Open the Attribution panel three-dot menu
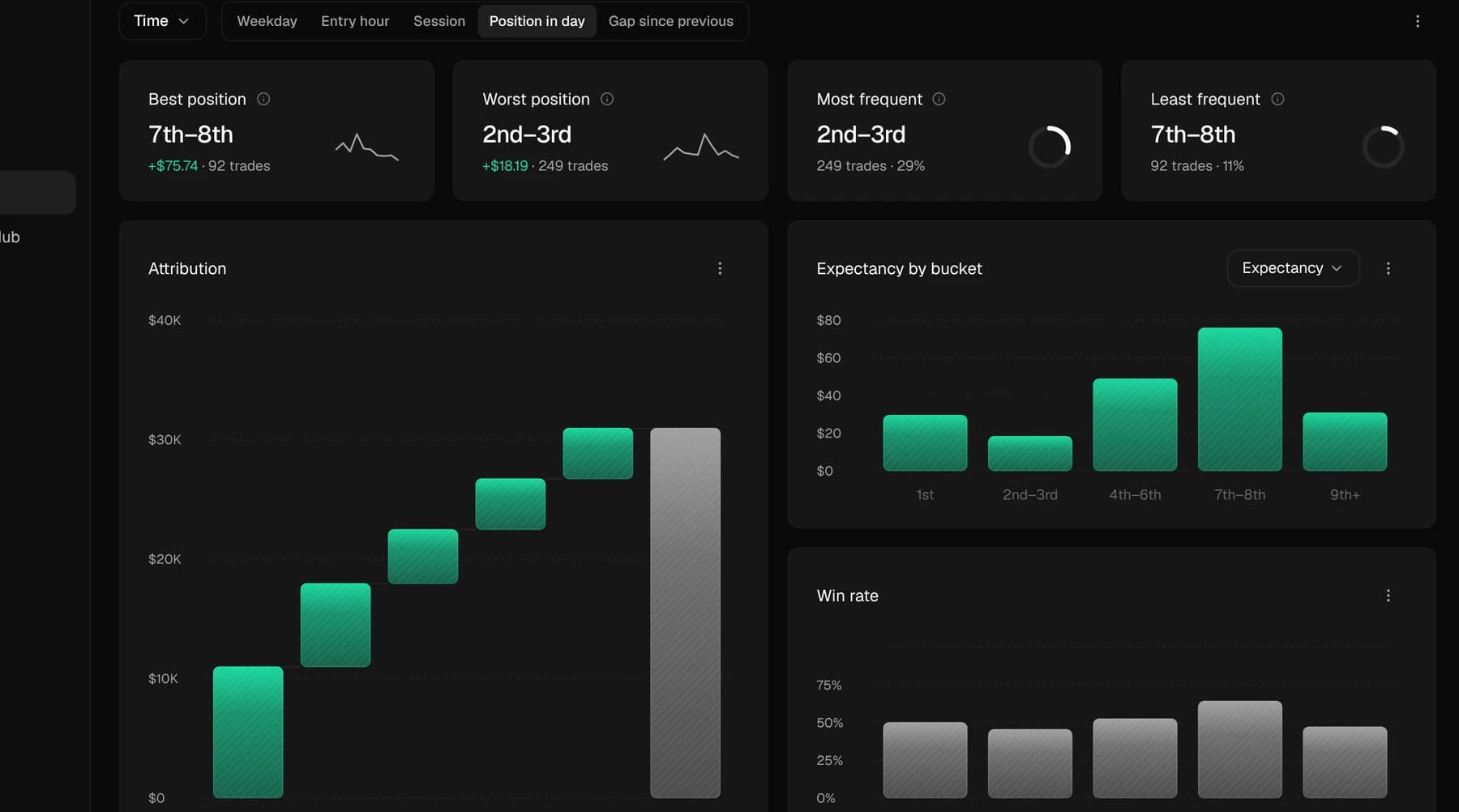1459x812 pixels. [x=720, y=268]
